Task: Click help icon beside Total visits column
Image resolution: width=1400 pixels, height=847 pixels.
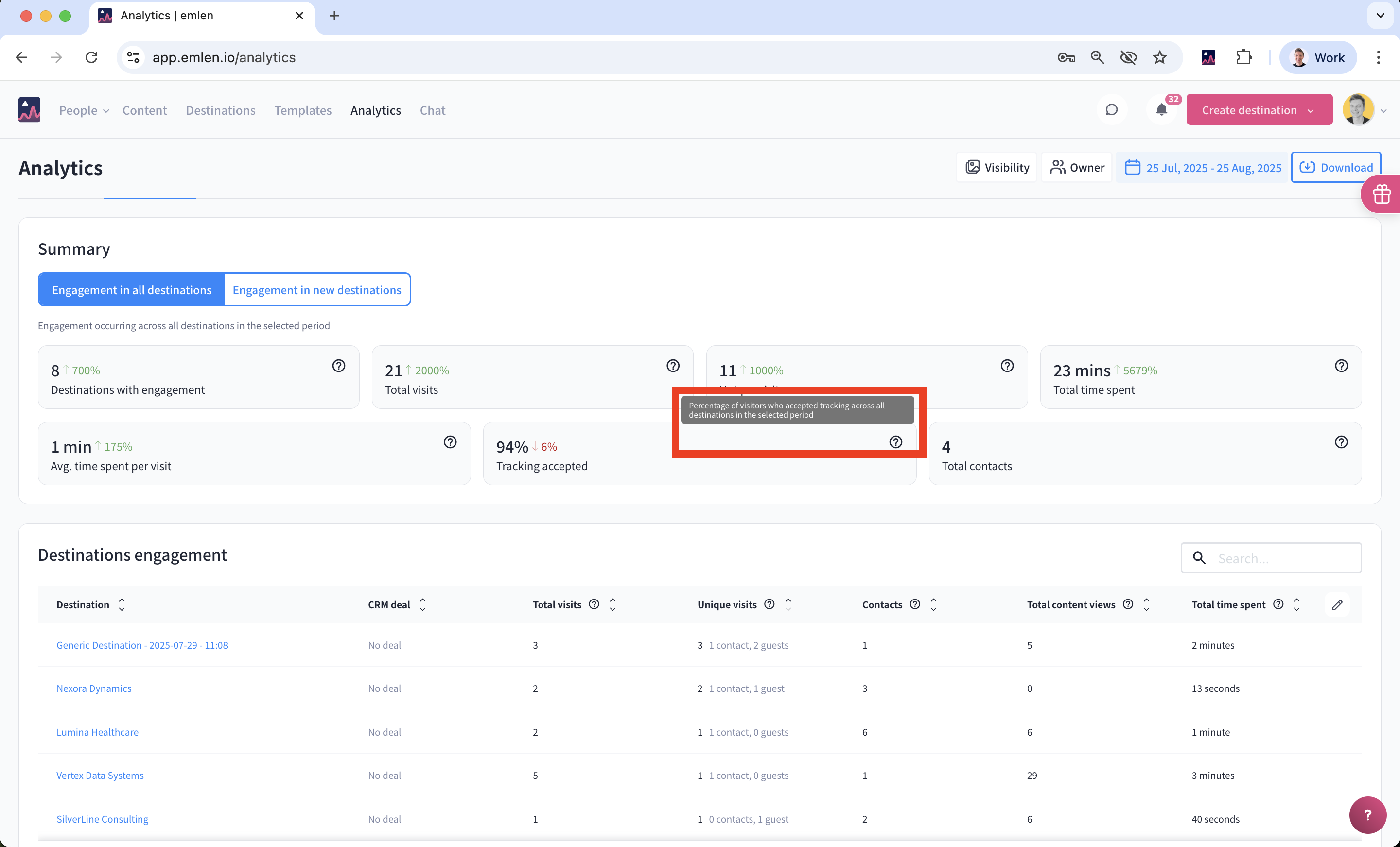Action: pyautogui.click(x=594, y=604)
